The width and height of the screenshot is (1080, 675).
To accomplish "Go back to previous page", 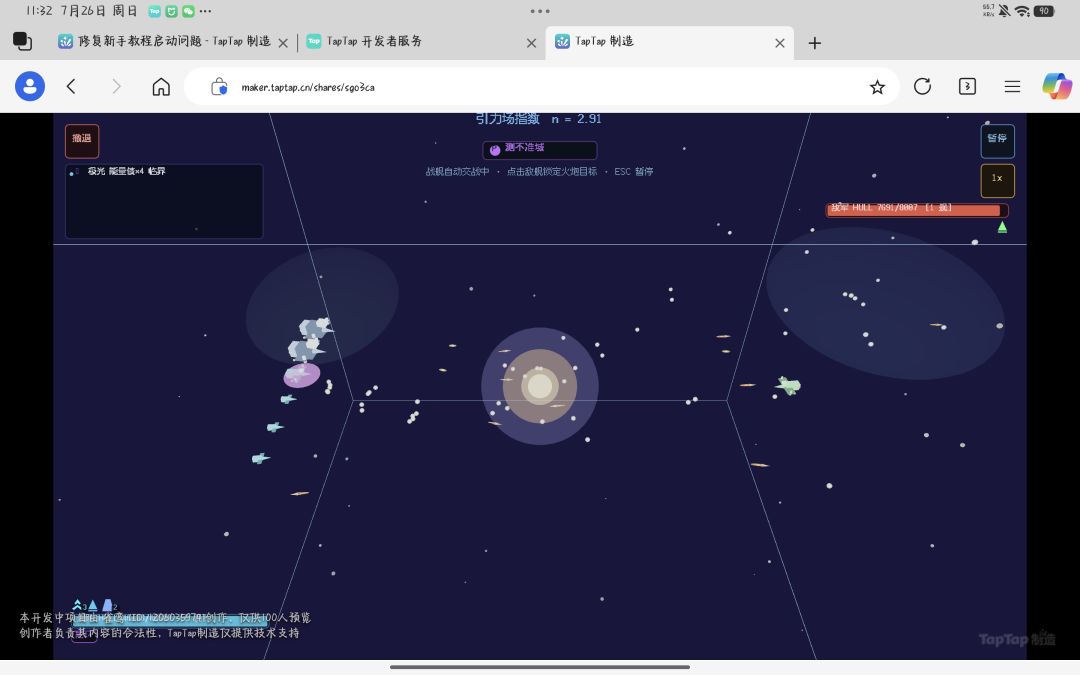I will pos(71,87).
